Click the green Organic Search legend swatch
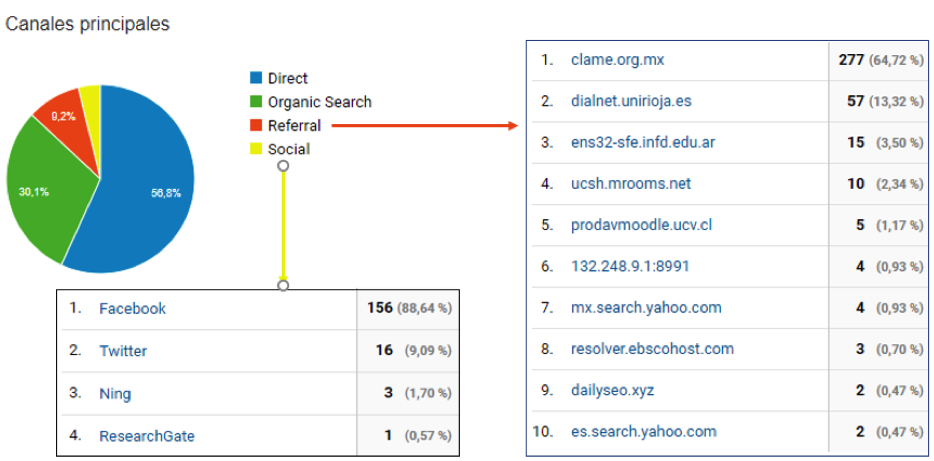This screenshot has width=934, height=461. pos(256,102)
